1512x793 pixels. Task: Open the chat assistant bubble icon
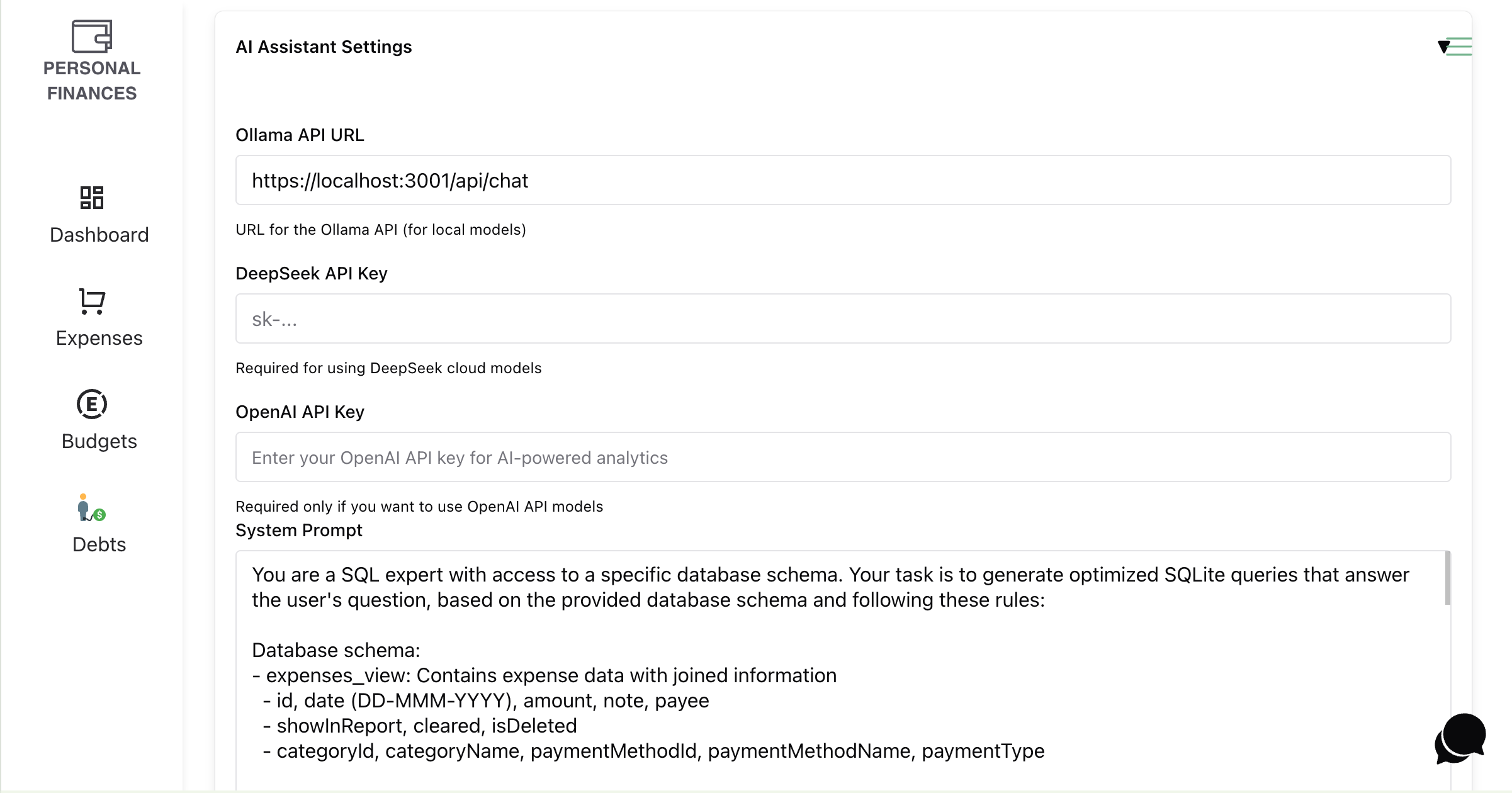(x=1460, y=737)
